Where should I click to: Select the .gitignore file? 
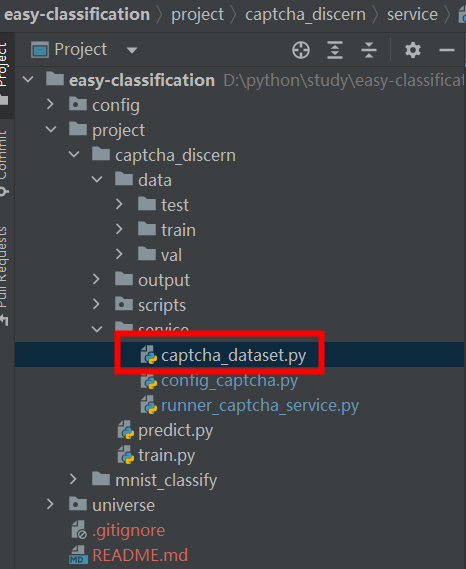coord(128,531)
